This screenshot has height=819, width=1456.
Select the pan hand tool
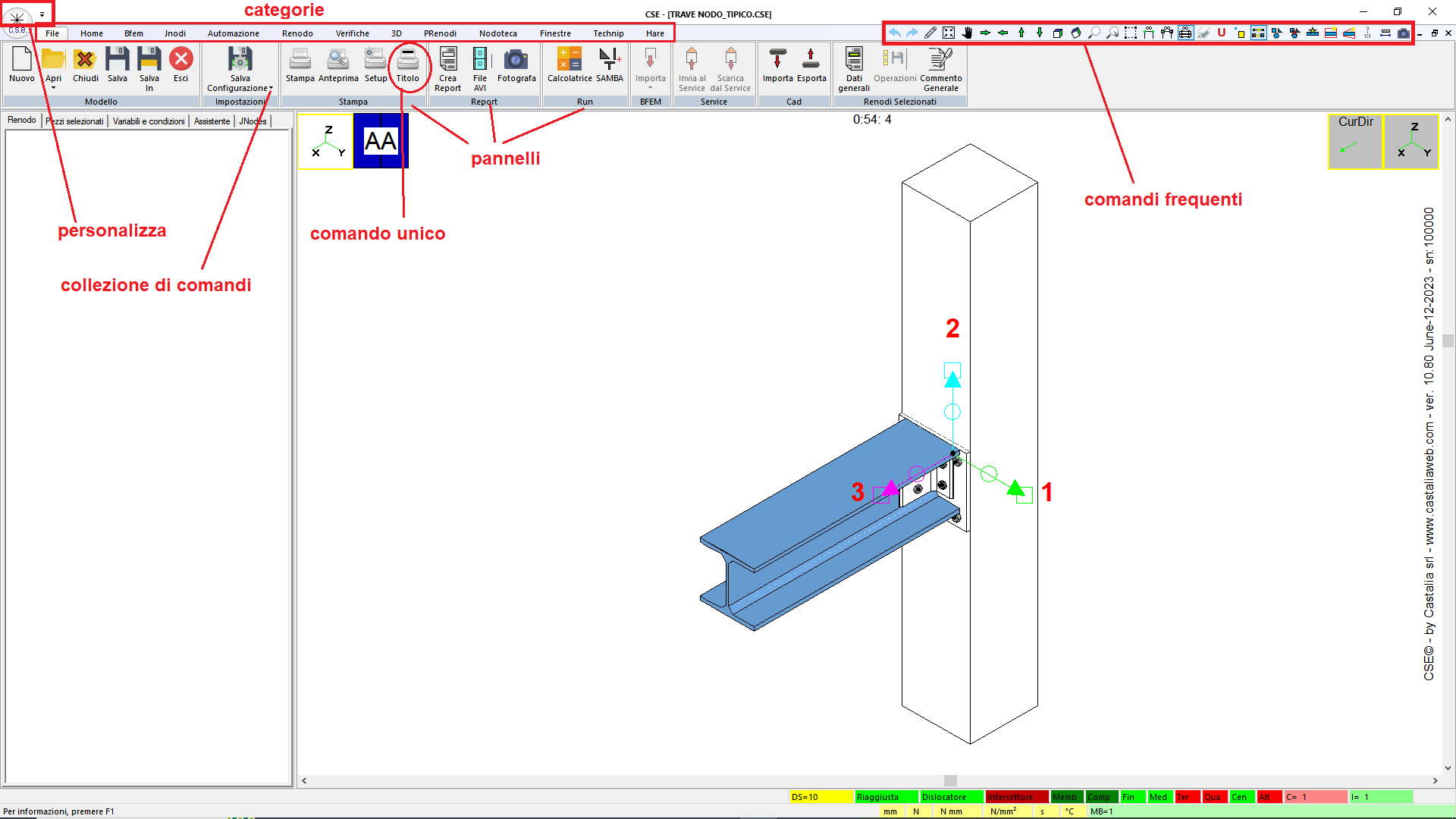pos(967,33)
